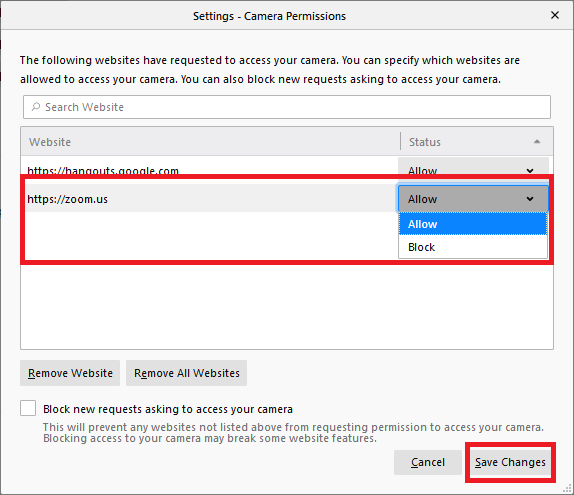Viewport: 574px width, 495px height.
Task: Click Save Changes button
Action: [x=510, y=462]
